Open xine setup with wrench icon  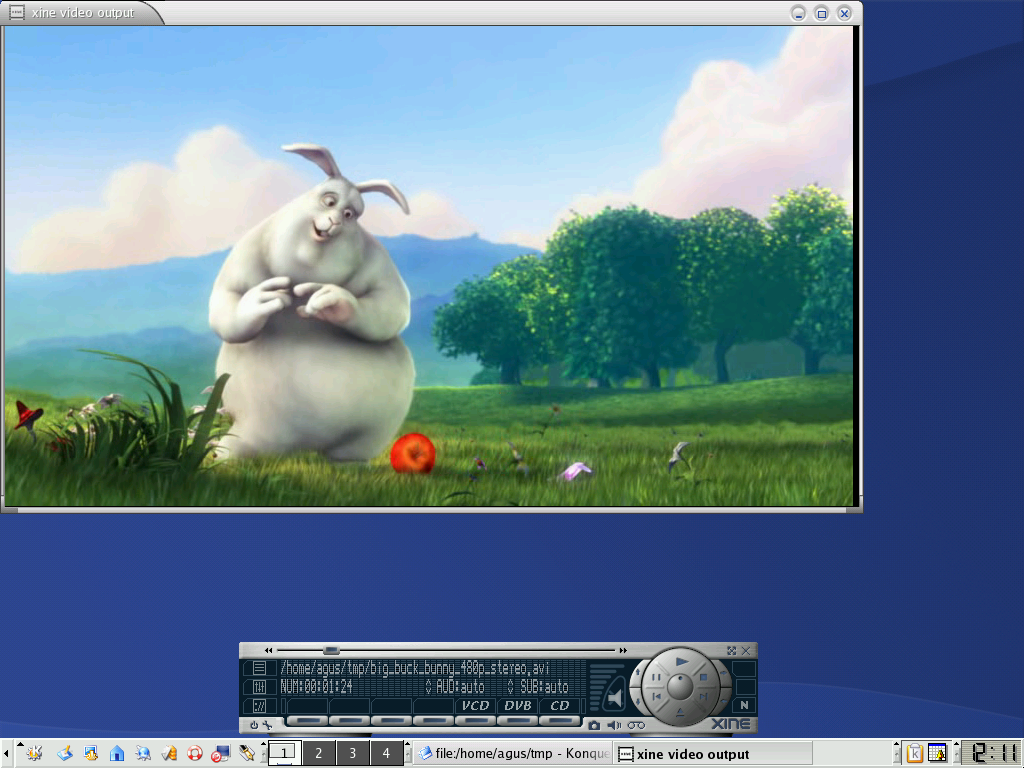point(268,725)
